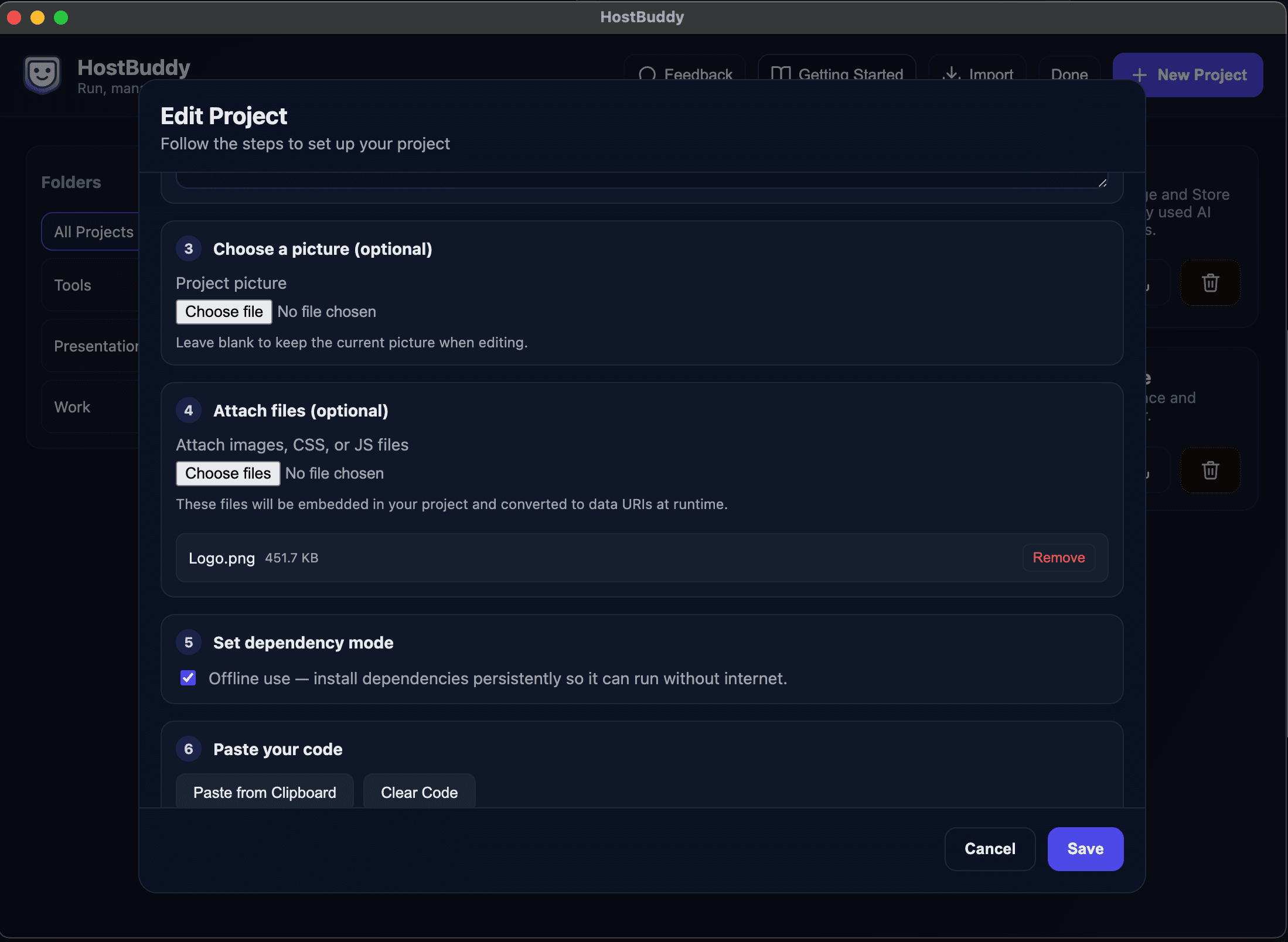Screen dimensions: 1288x942
Task: Save the edited project
Action: [1085, 849]
